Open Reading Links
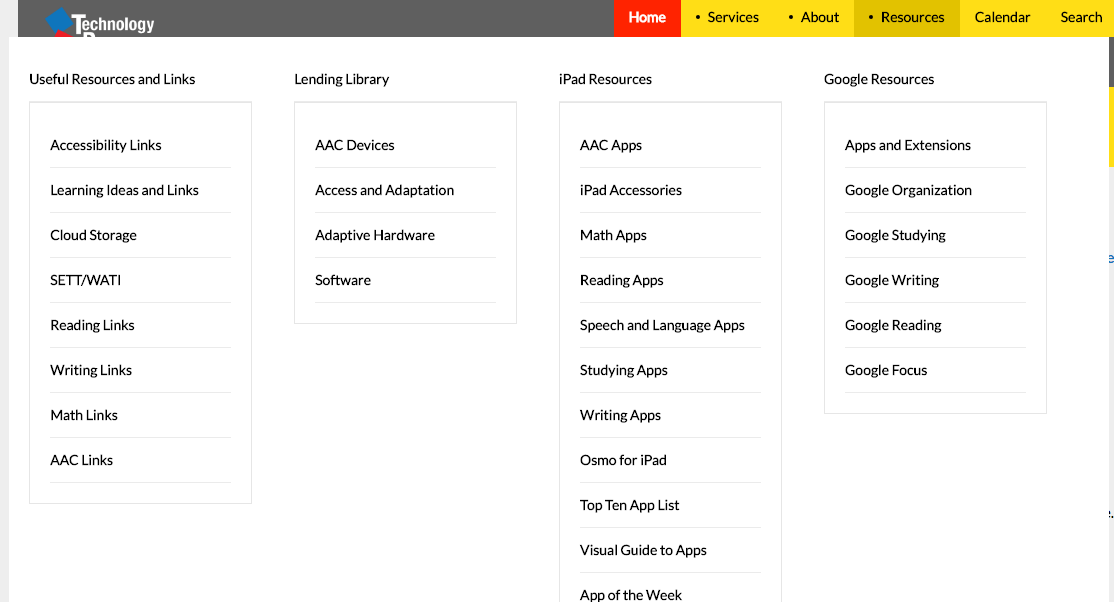Image resolution: width=1114 pixels, height=602 pixels. [x=92, y=325]
